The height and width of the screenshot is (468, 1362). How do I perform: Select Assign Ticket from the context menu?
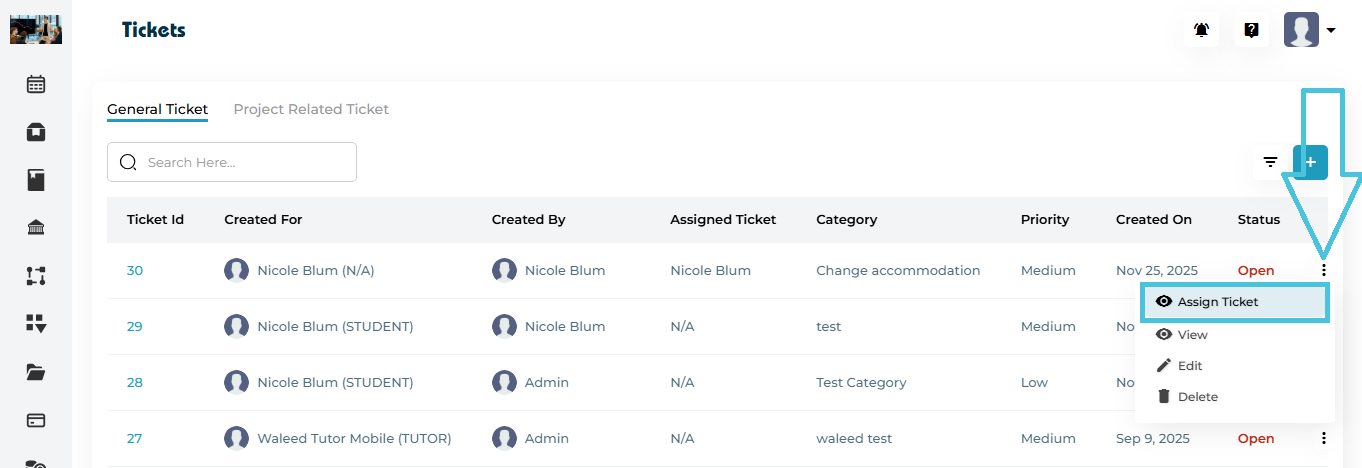click(x=1218, y=302)
